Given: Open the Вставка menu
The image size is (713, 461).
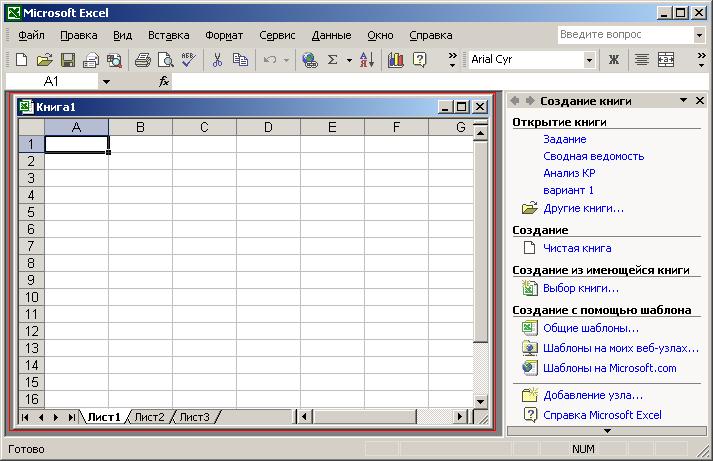Looking at the screenshot, I should pyautogui.click(x=169, y=35).
